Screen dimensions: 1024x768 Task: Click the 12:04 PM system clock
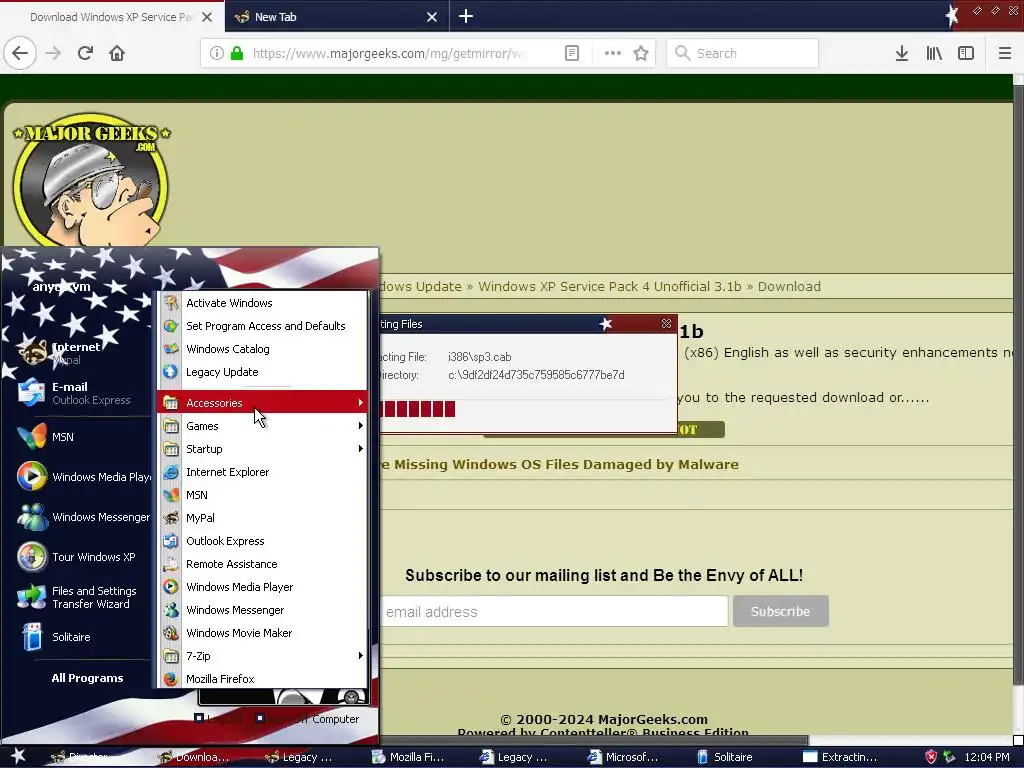(987, 757)
